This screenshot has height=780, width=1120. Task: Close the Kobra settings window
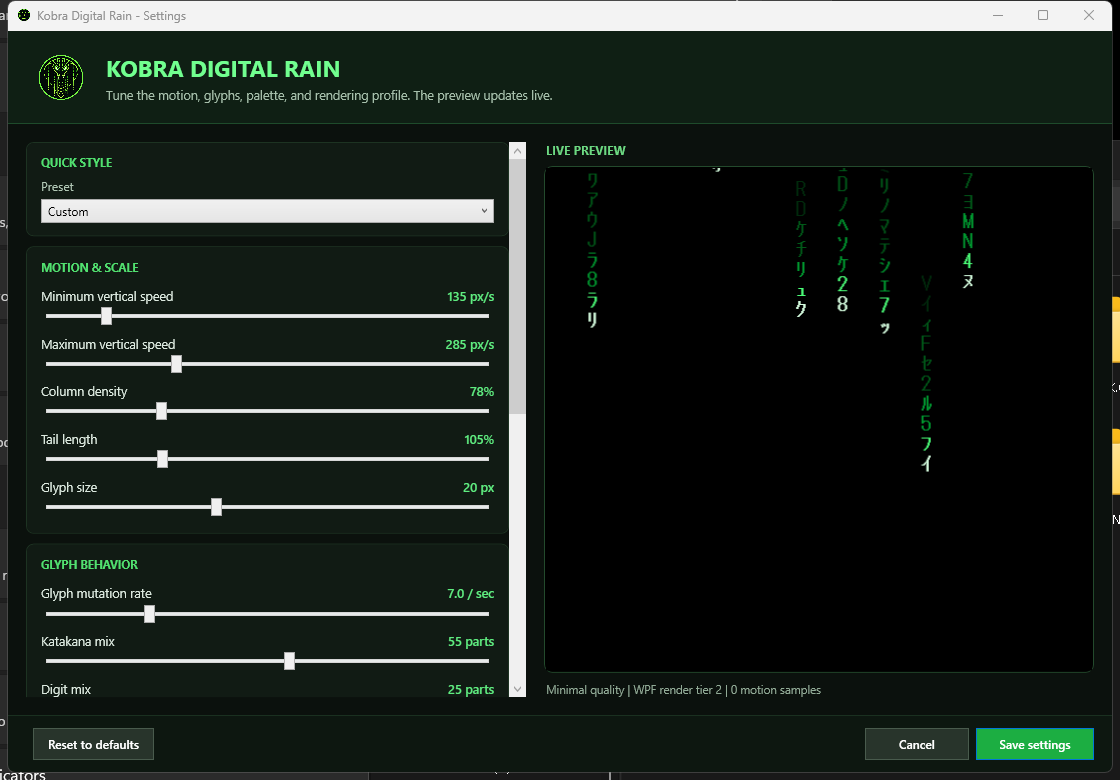1089,15
